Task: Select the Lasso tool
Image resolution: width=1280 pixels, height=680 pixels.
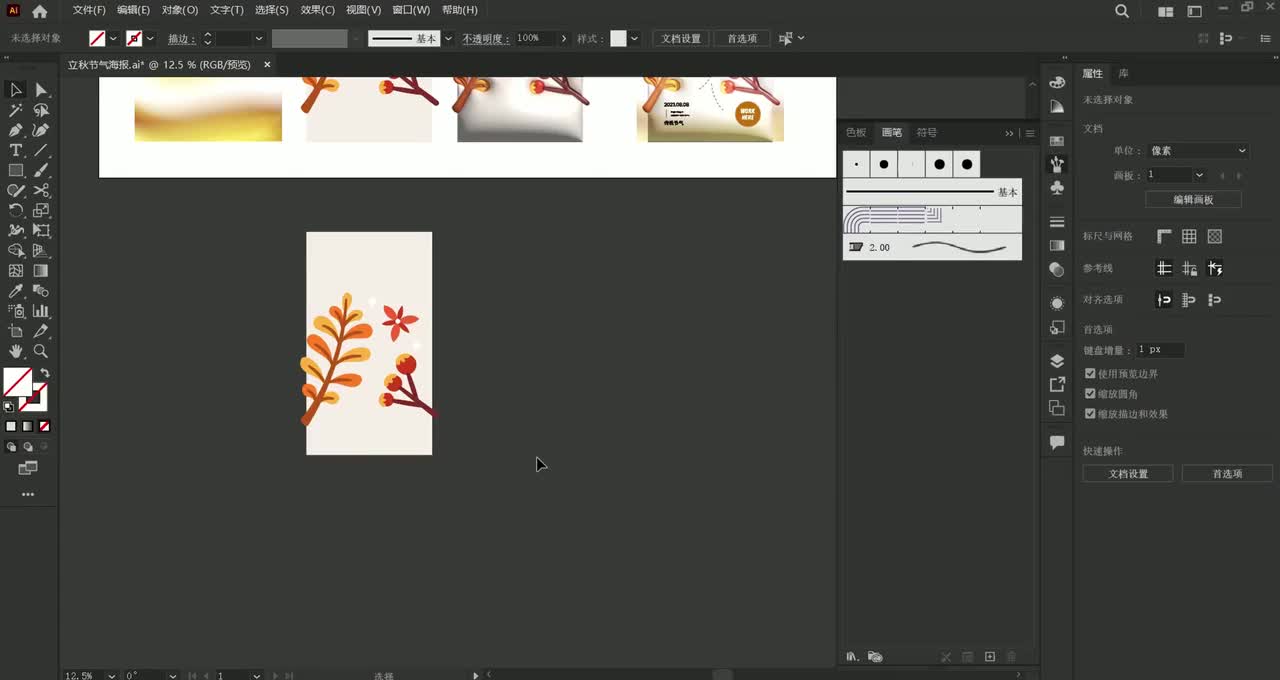Action: tap(41, 110)
